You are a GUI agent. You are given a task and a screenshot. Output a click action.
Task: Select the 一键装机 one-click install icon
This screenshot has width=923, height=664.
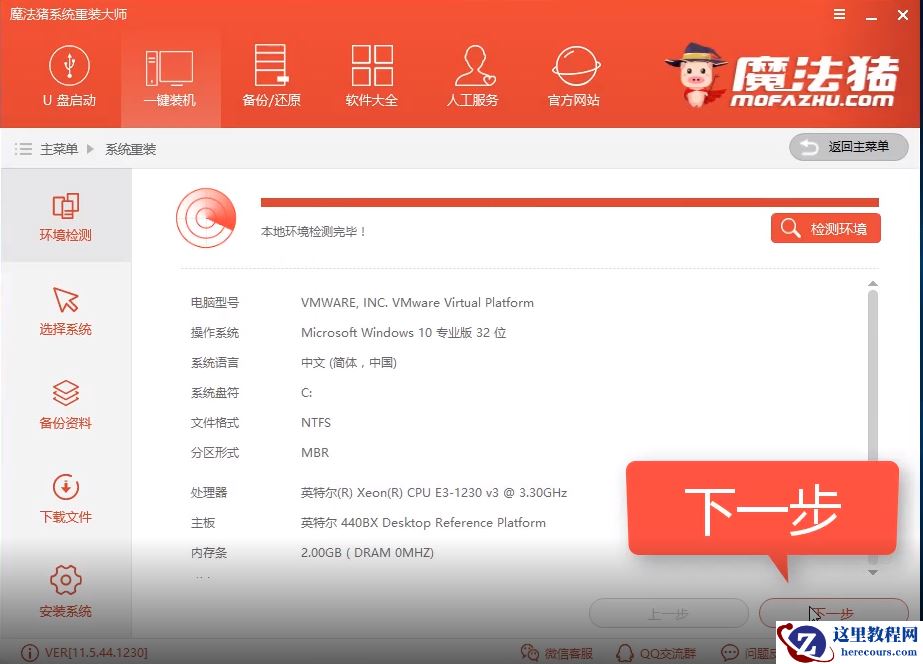170,77
